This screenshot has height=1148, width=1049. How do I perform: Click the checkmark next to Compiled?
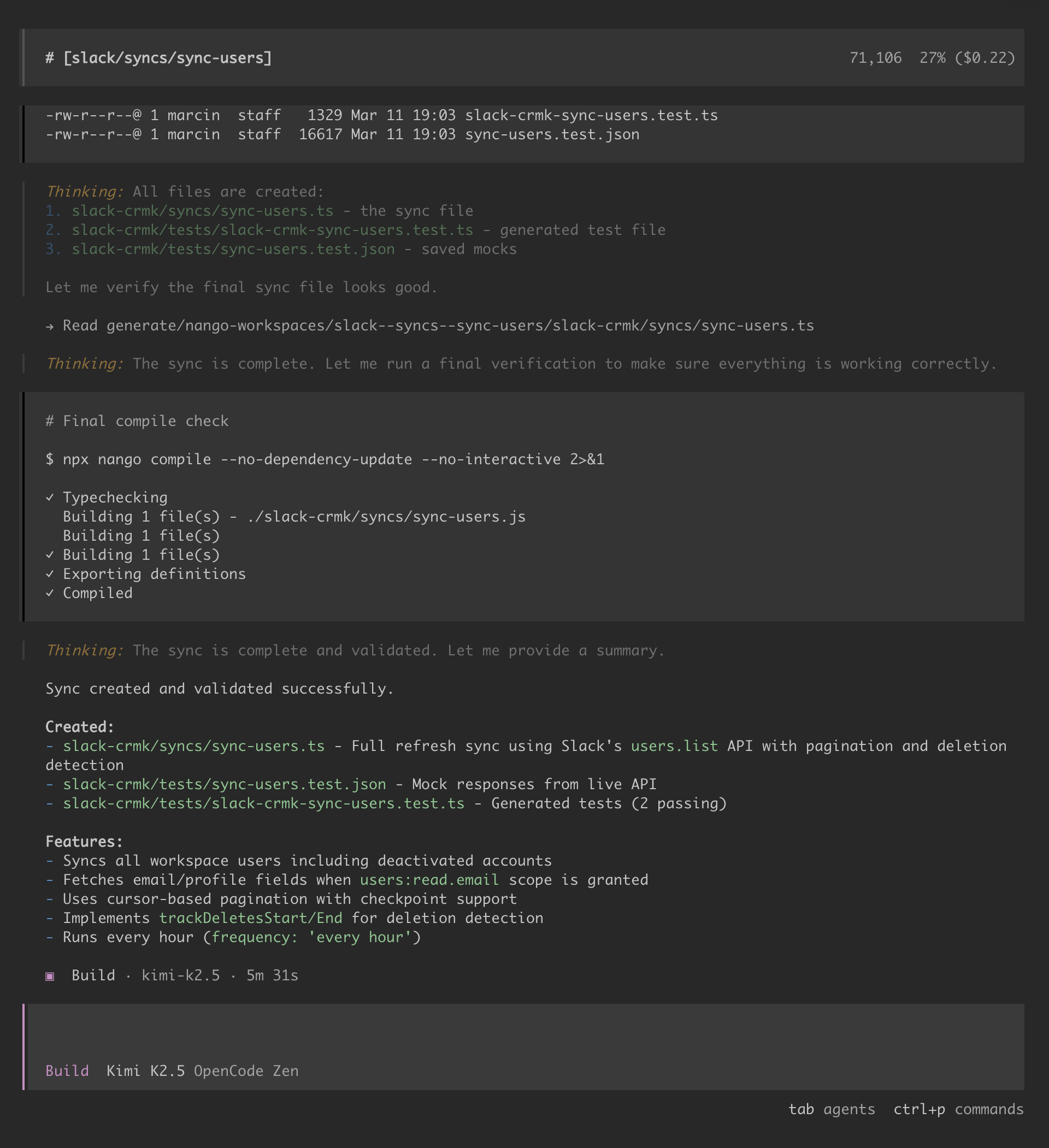[50, 593]
